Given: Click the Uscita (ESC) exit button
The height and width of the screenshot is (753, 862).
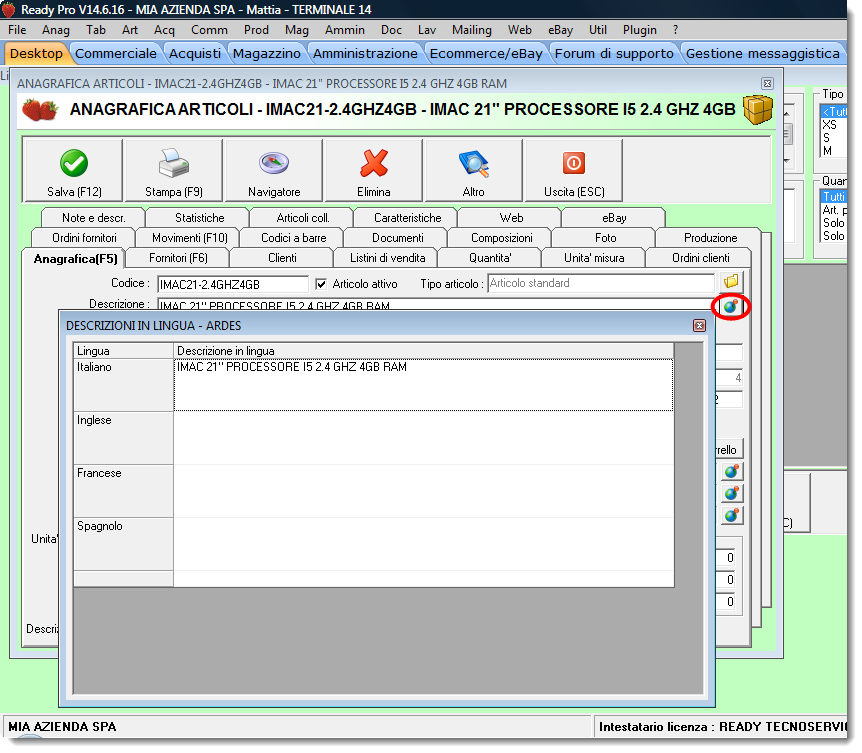Looking at the screenshot, I should (574, 171).
